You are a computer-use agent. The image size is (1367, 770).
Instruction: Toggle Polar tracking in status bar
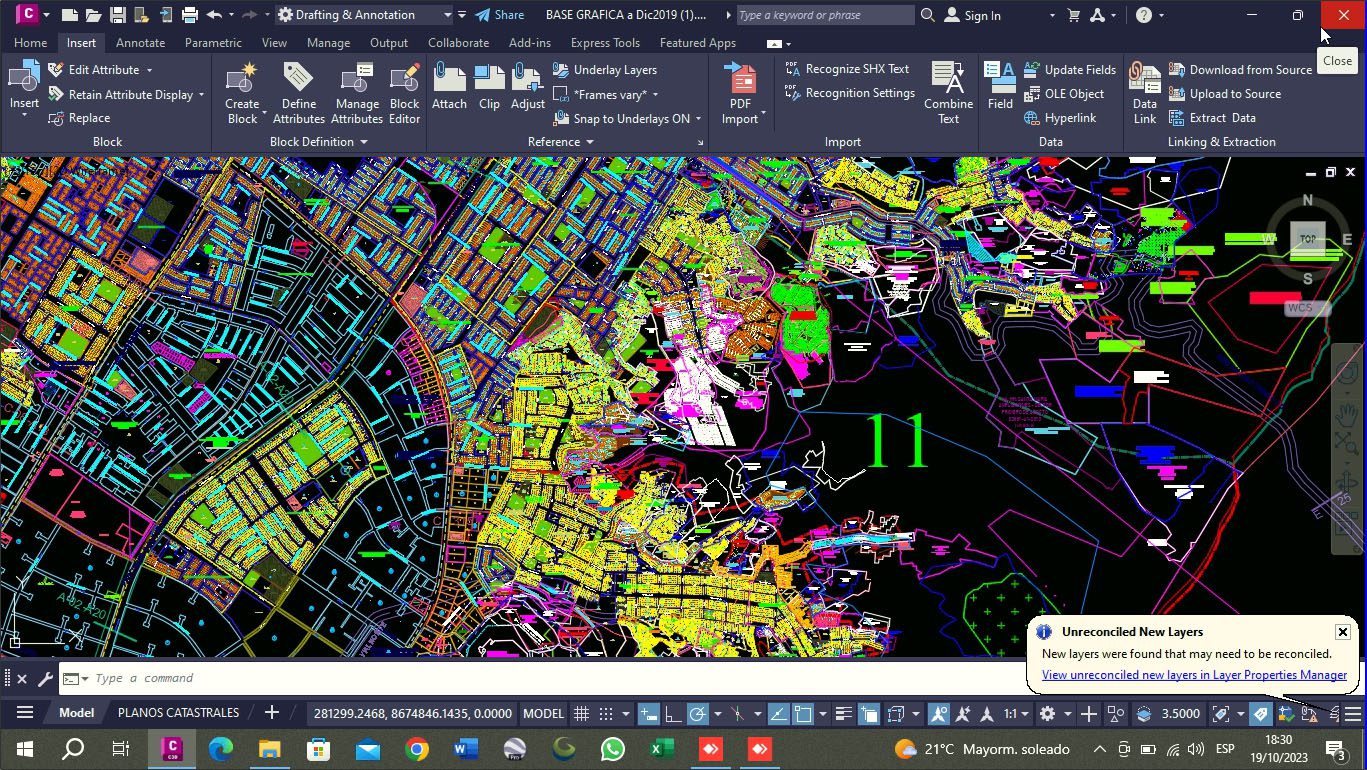[x=698, y=714]
